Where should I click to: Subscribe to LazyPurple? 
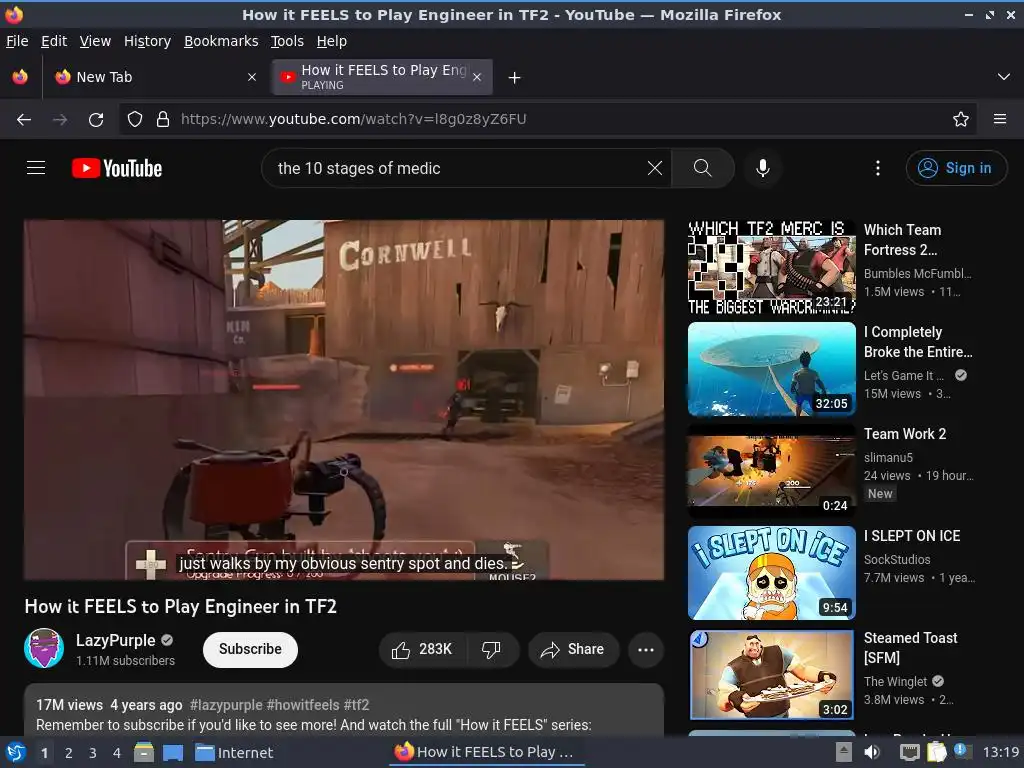[x=250, y=649]
